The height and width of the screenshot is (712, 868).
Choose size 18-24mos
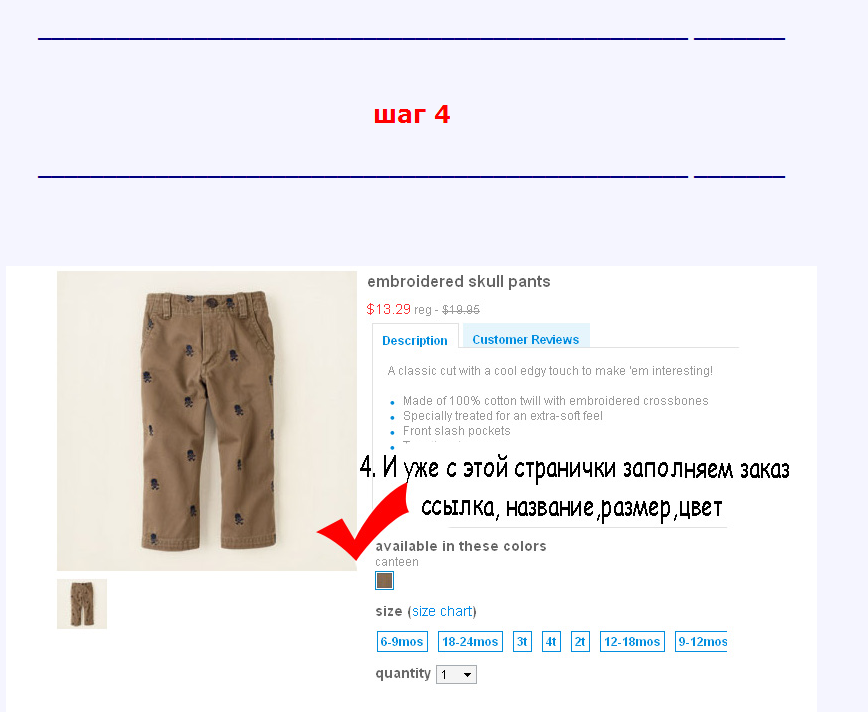click(x=470, y=642)
